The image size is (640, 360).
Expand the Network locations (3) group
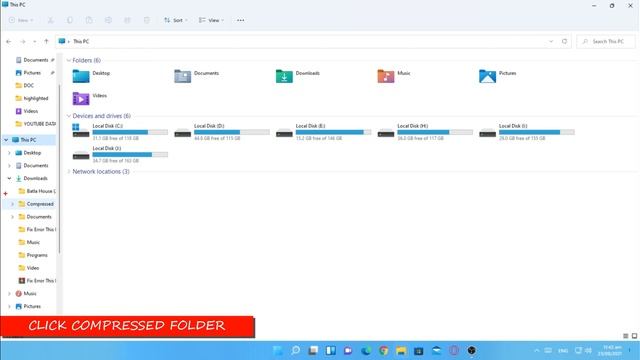(69, 171)
